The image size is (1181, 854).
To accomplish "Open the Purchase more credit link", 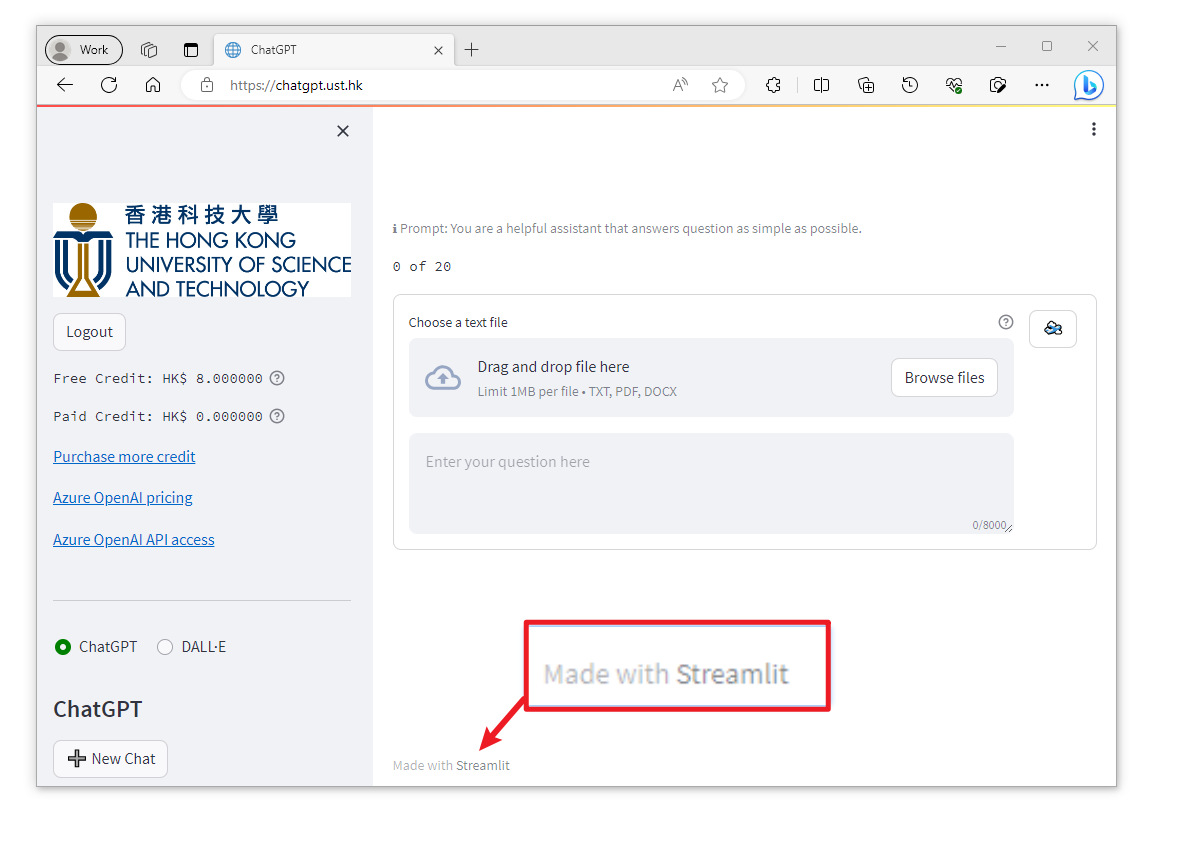I will pos(124,456).
